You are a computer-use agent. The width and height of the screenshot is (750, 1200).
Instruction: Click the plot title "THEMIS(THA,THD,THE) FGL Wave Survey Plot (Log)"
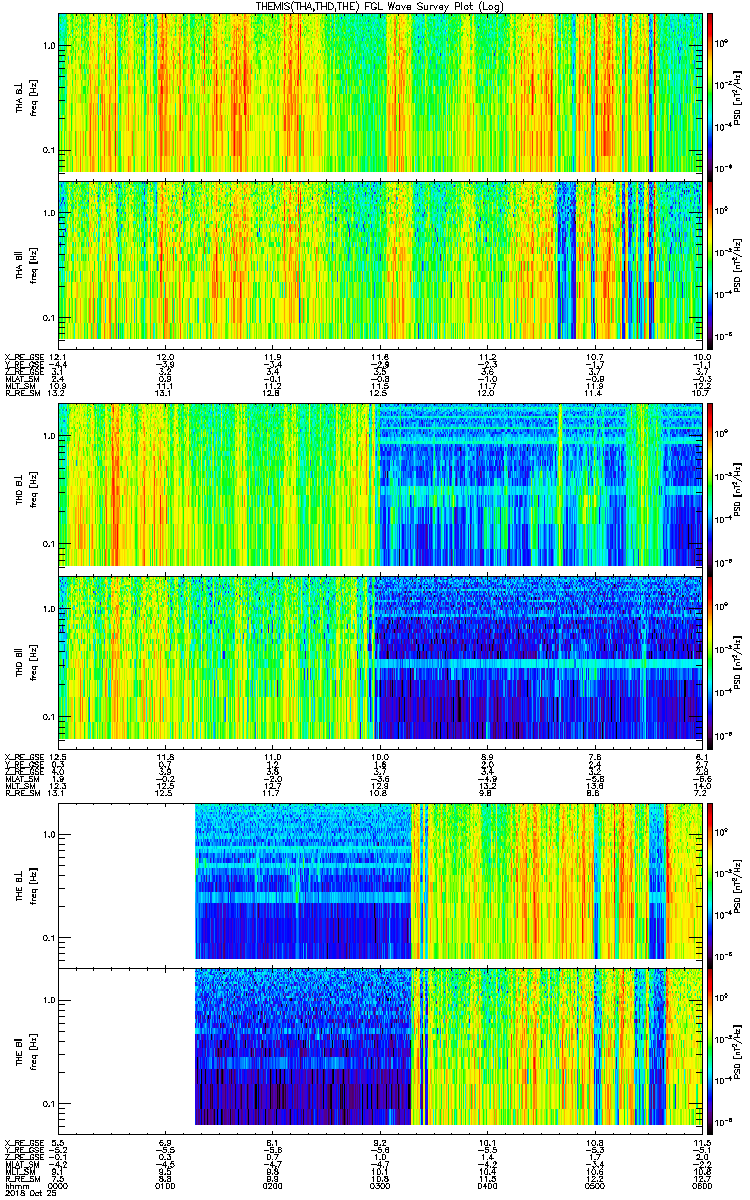point(381,6)
